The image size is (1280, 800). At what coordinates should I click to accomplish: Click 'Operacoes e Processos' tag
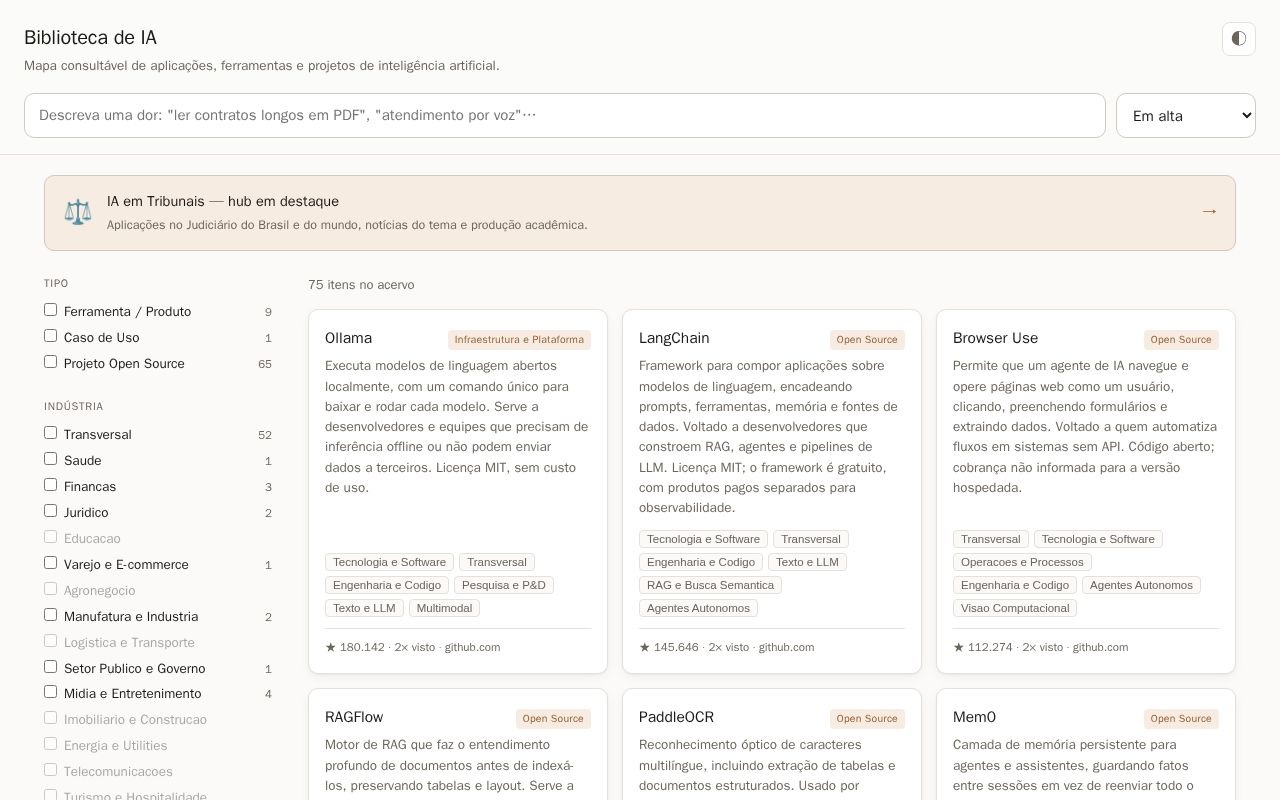(x=1022, y=562)
